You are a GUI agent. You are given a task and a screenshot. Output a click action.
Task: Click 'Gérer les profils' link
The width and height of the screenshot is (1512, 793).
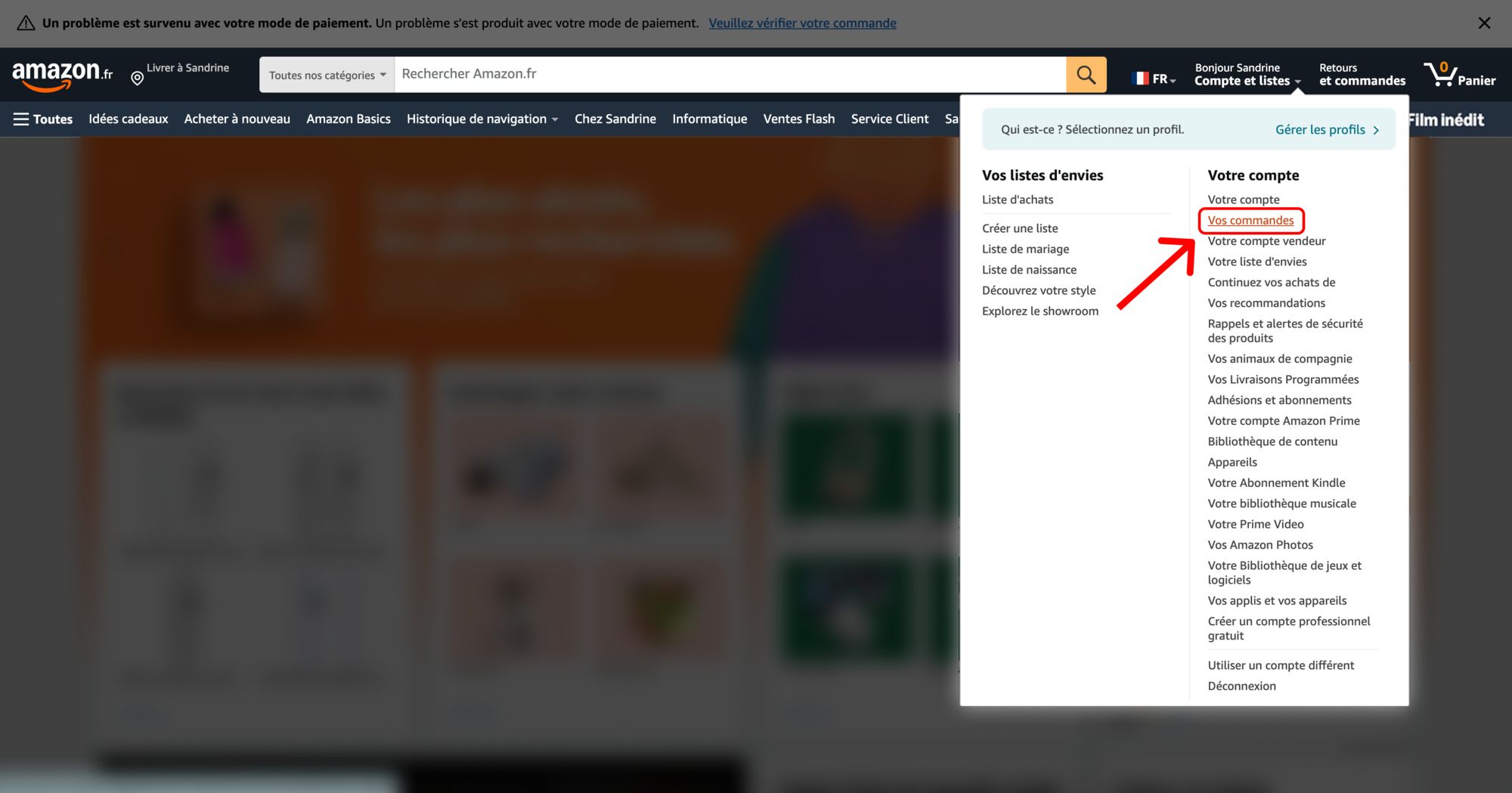[x=1320, y=130]
